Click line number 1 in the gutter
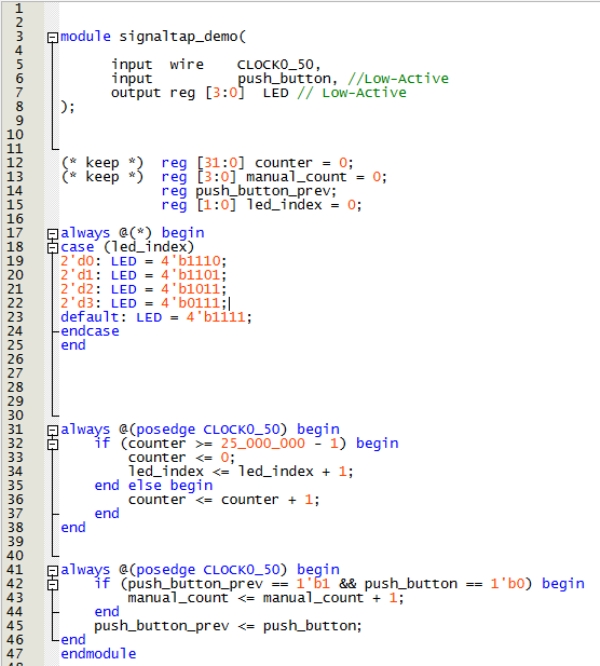The width and height of the screenshot is (600, 666). [x=20, y=8]
